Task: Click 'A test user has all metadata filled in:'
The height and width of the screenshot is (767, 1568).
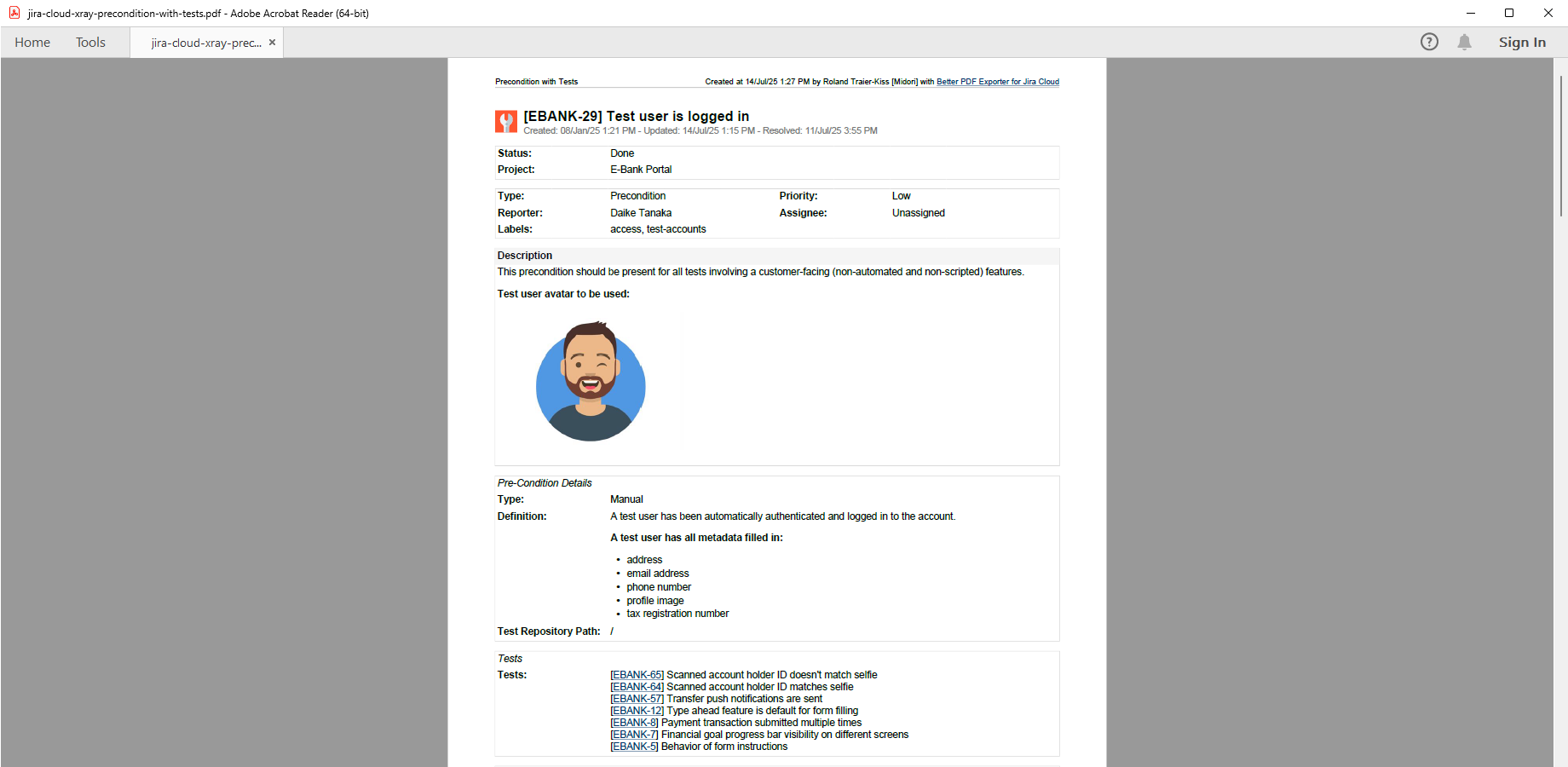Action: [696, 538]
